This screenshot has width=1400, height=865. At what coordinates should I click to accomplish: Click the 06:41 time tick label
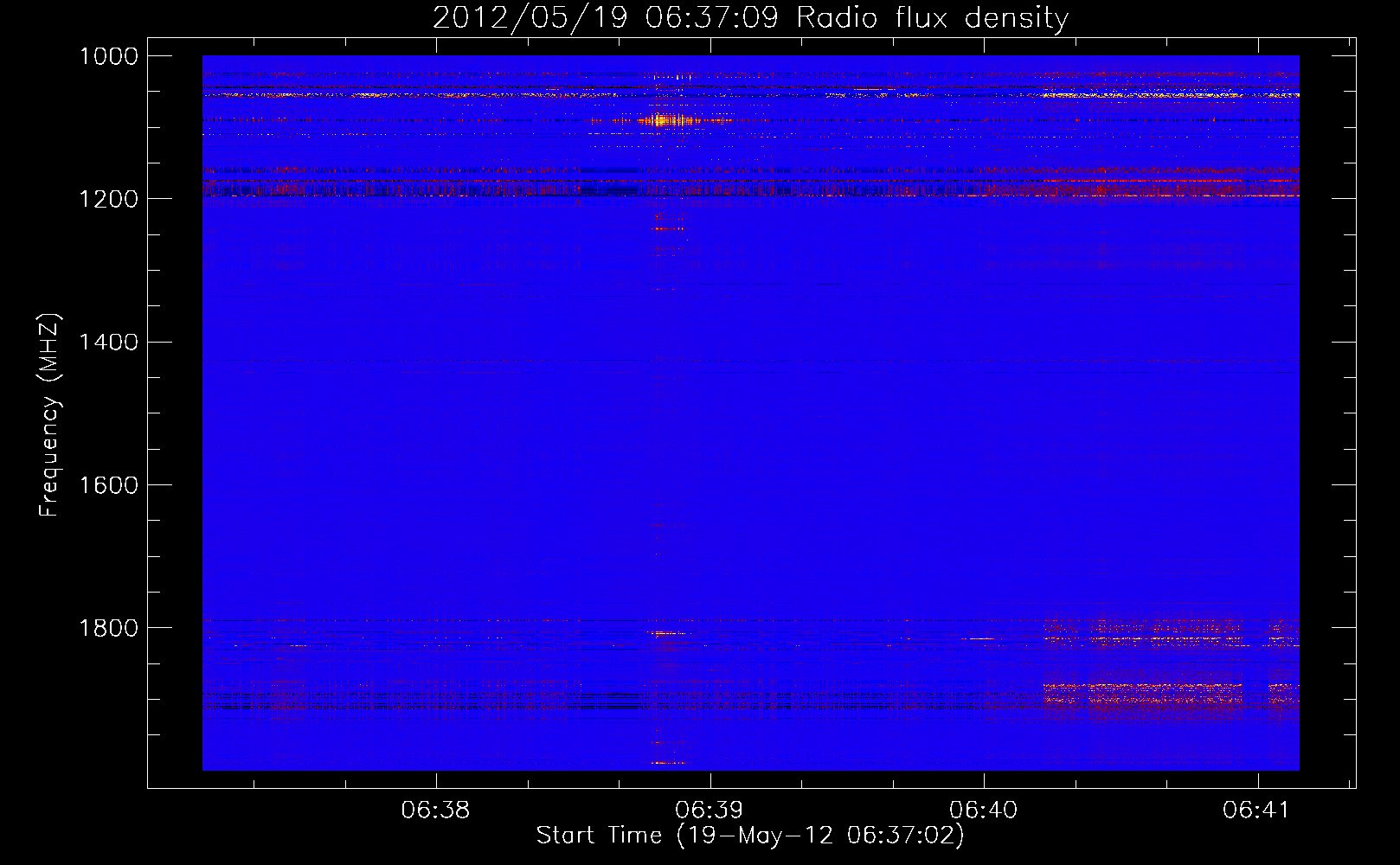point(1257,810)
